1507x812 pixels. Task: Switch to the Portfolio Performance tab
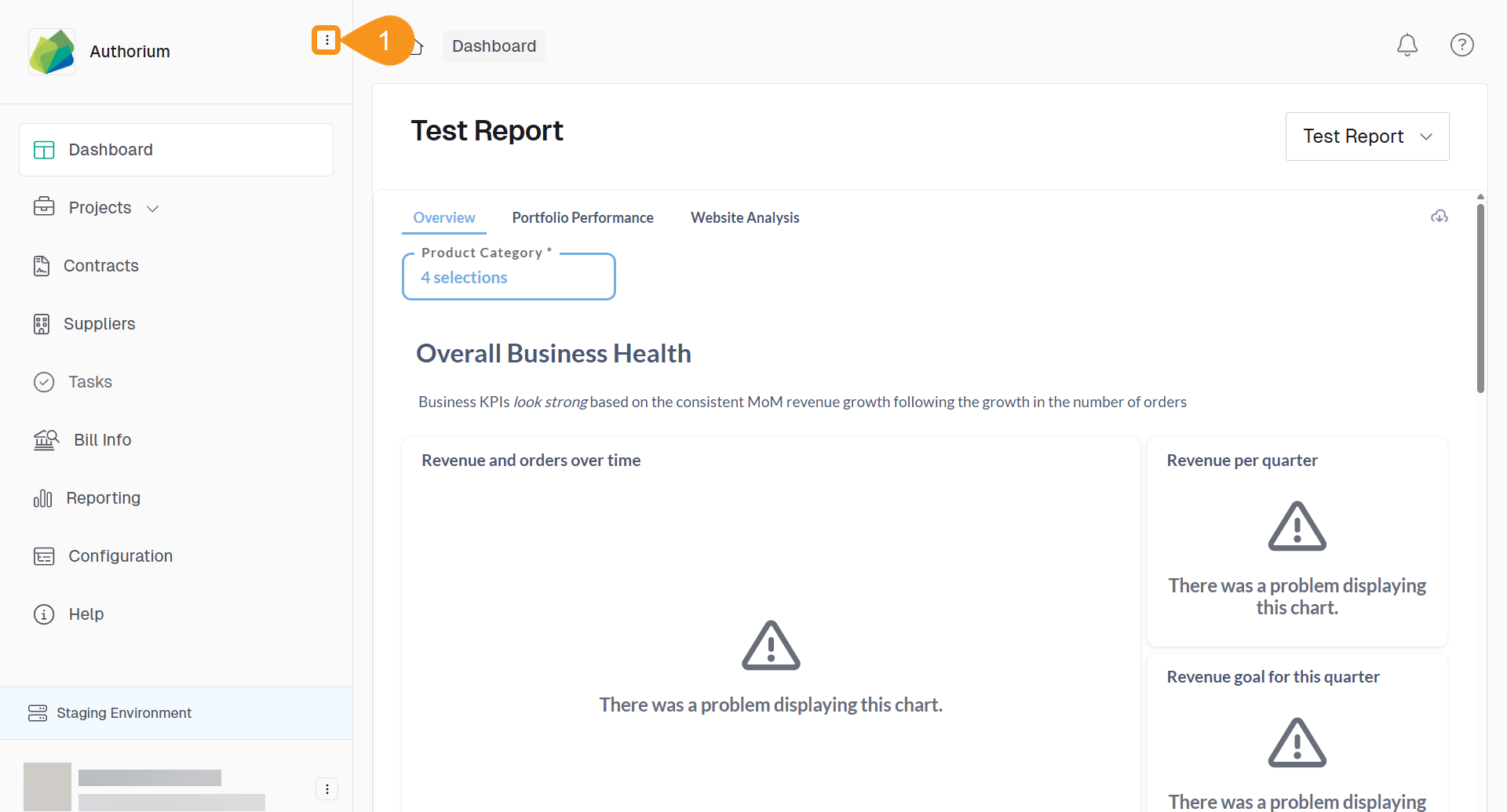coord(582,218)
